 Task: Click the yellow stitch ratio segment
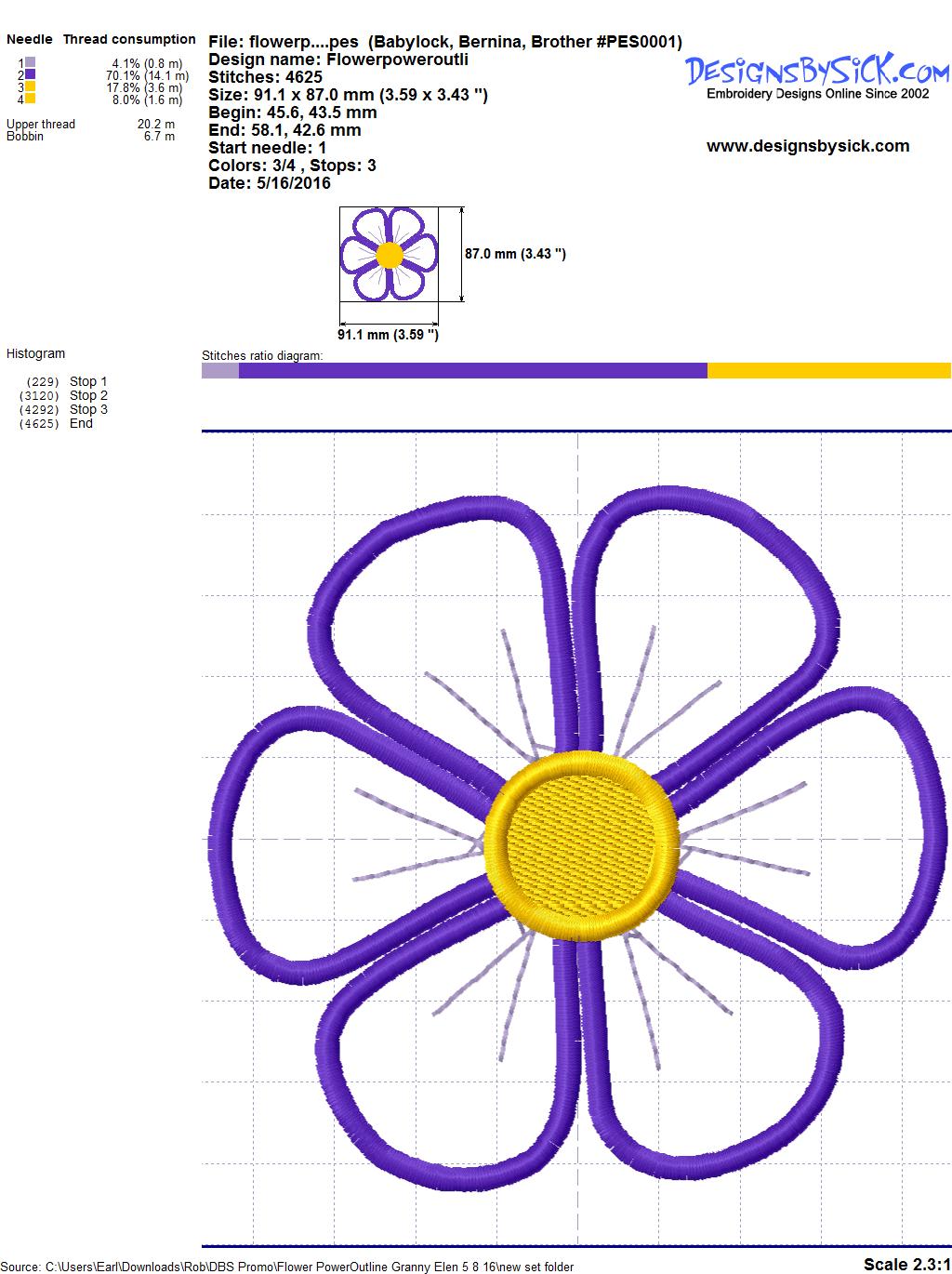[828, 371]
